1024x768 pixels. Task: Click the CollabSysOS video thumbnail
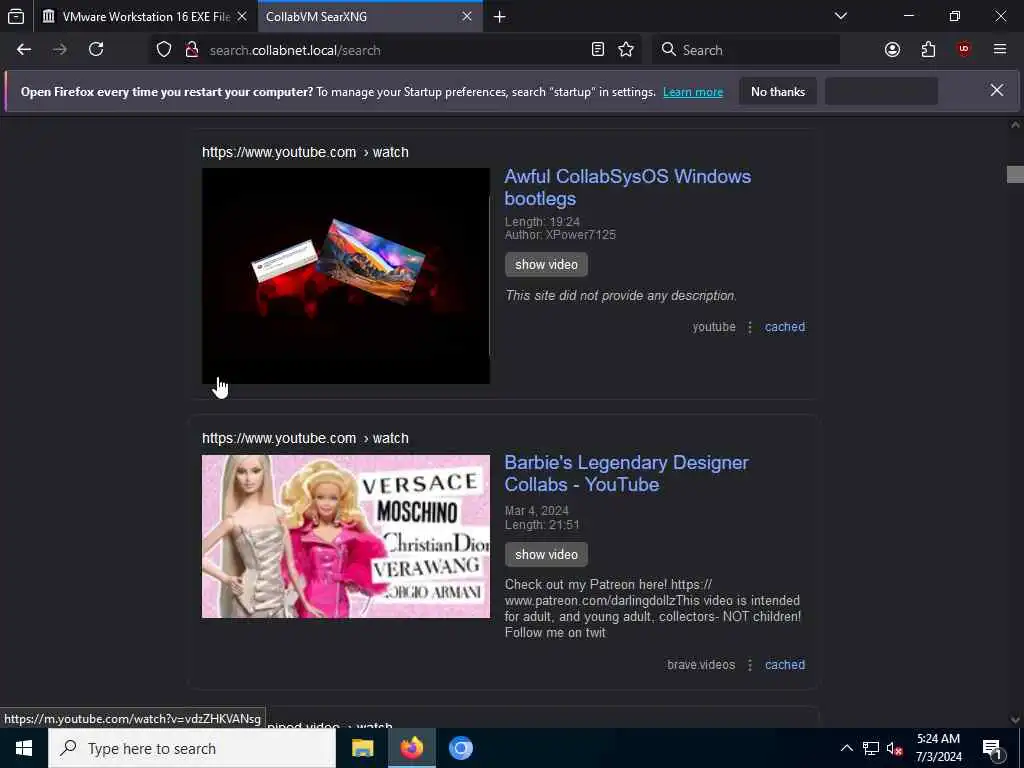(345, 276)
